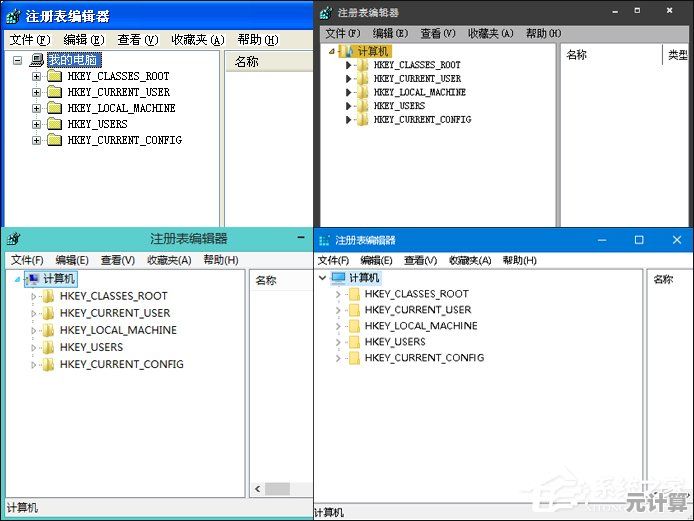Click HKEY_LOCAL_MACHINE folder icon in black-titled window
This screenshot has height=521, width=694.
click(x=363, y=92)
